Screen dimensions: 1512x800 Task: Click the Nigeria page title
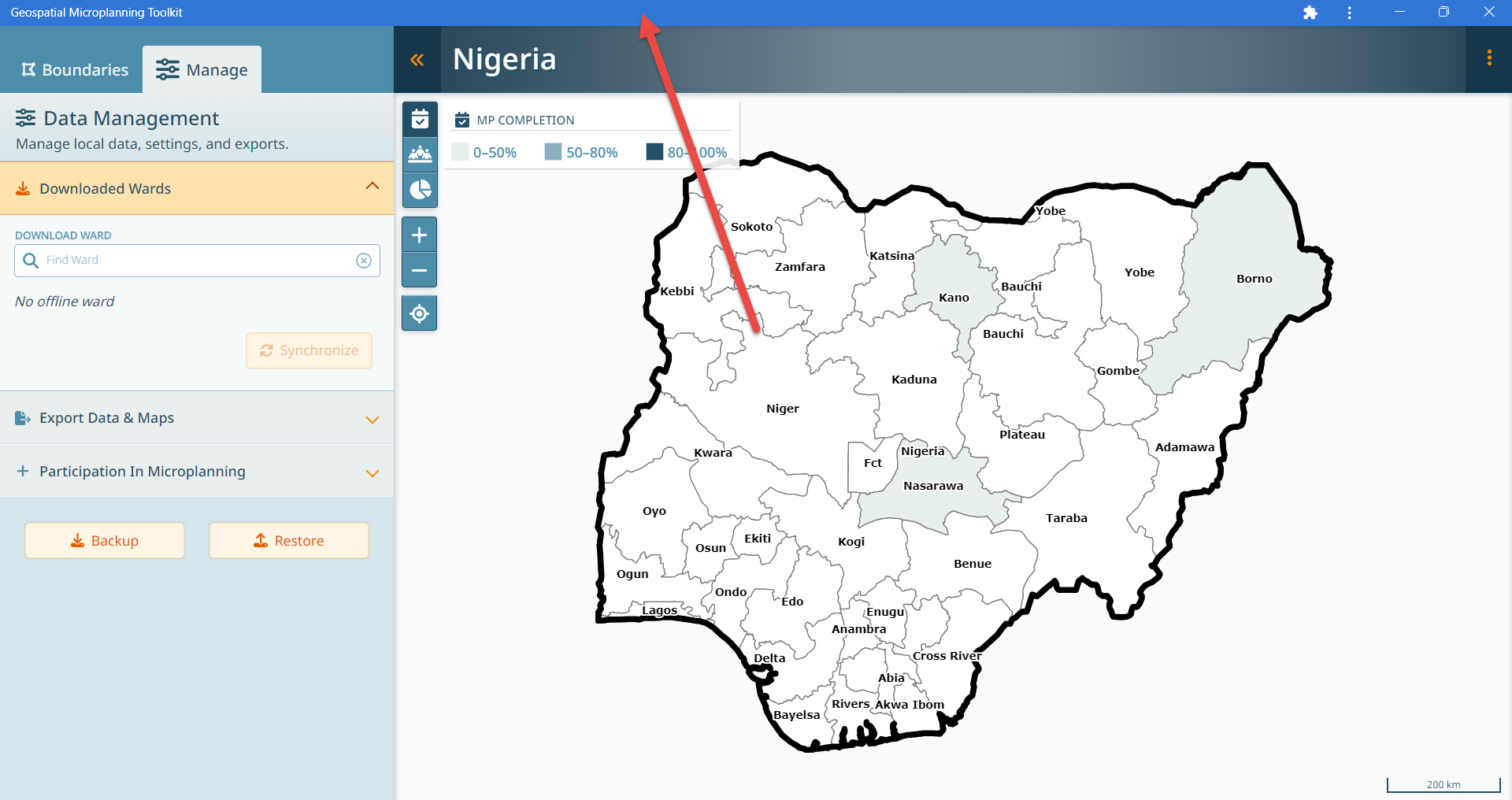point(505,59)
